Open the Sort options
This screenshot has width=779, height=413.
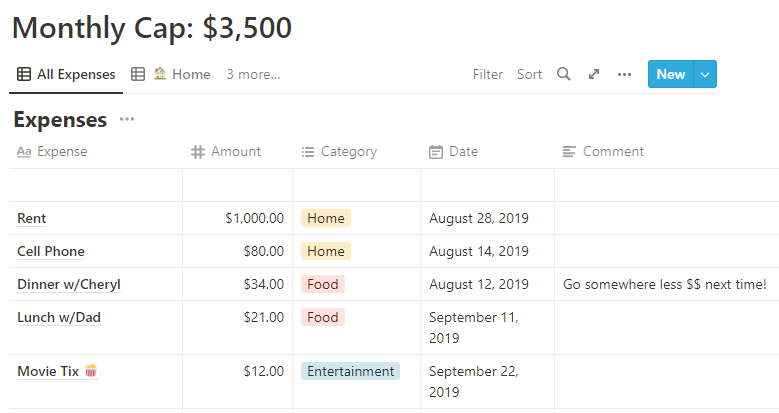(x=529, y=74)
